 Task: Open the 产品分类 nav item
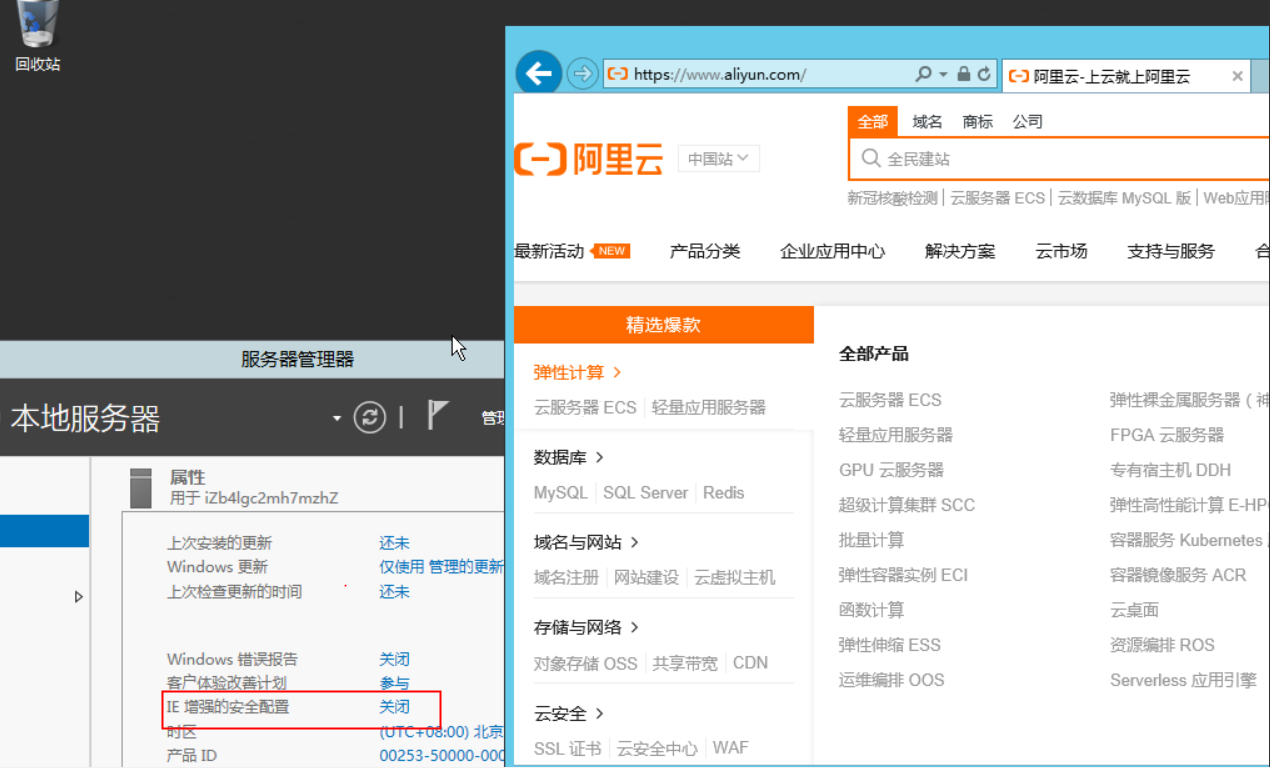tap(705, 251)
